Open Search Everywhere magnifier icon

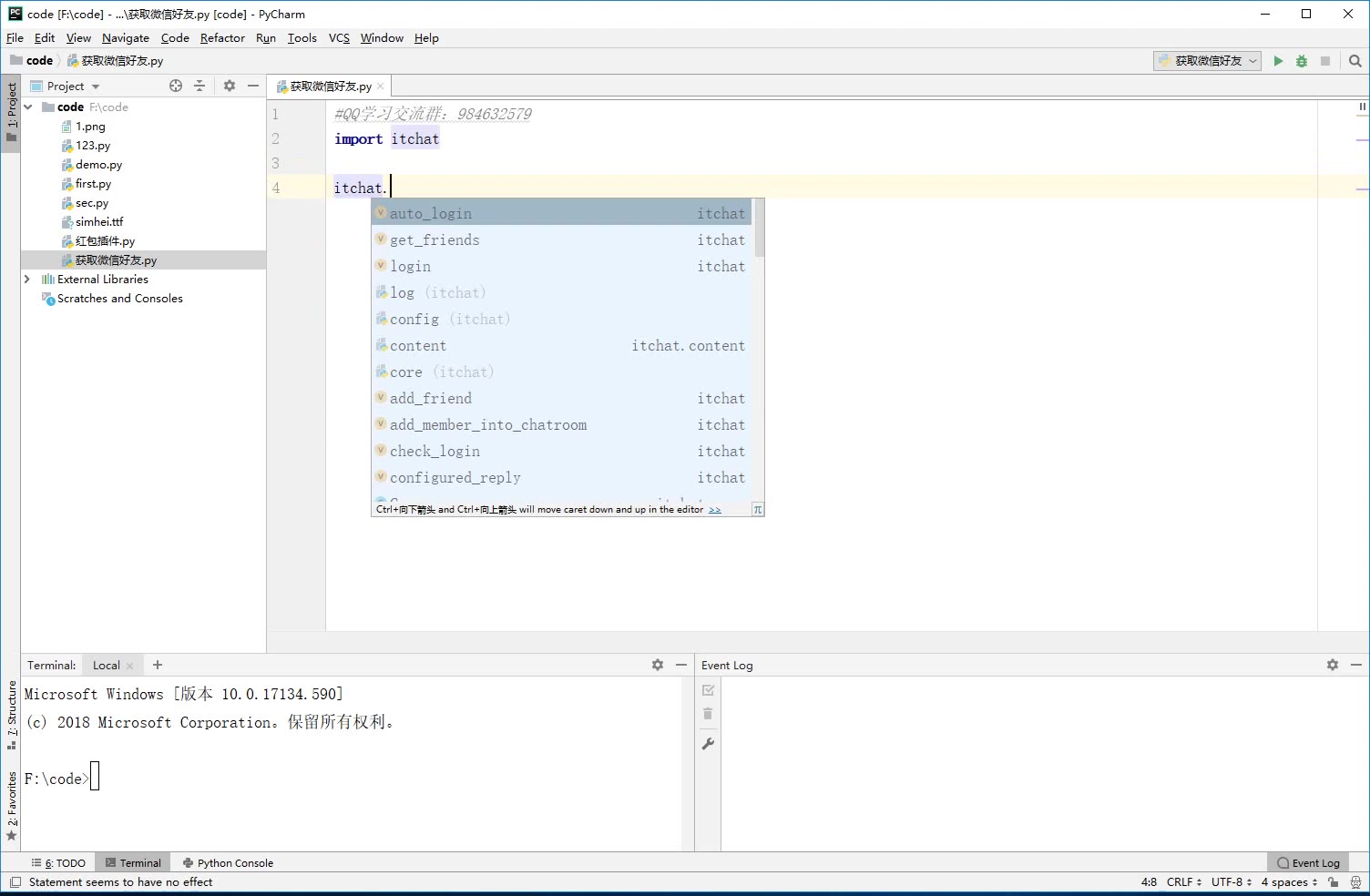click(x=1355, y=61)
